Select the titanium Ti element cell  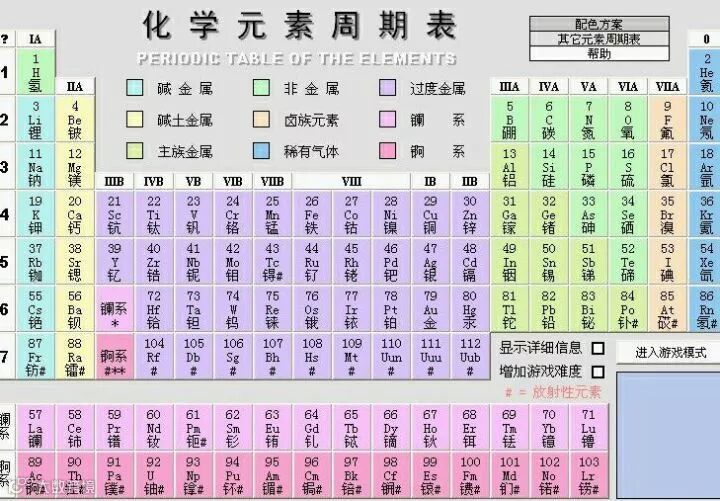coord(154,214)
